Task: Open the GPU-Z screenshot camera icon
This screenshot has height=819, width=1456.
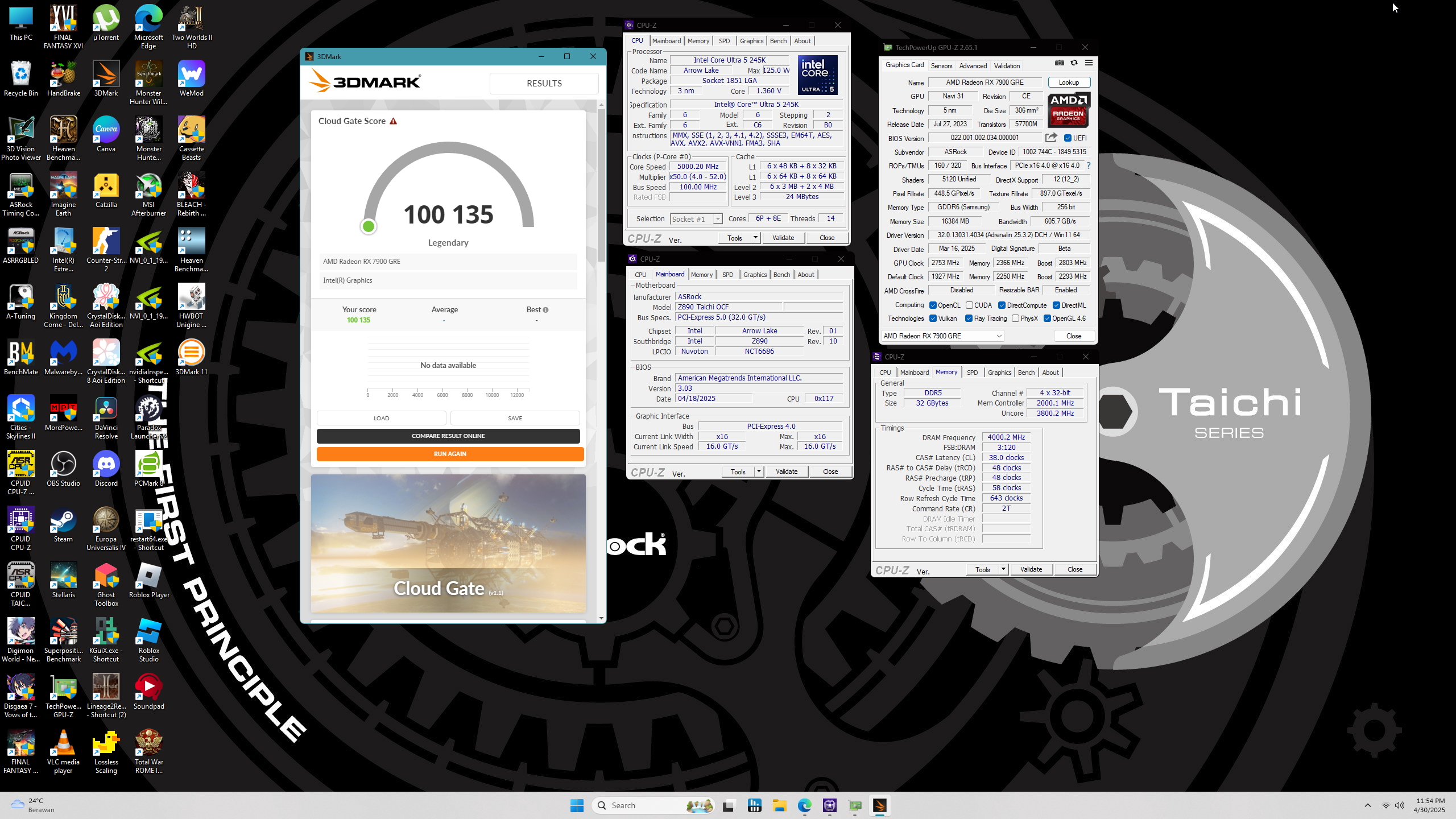Action: (x=1059, y=63)
